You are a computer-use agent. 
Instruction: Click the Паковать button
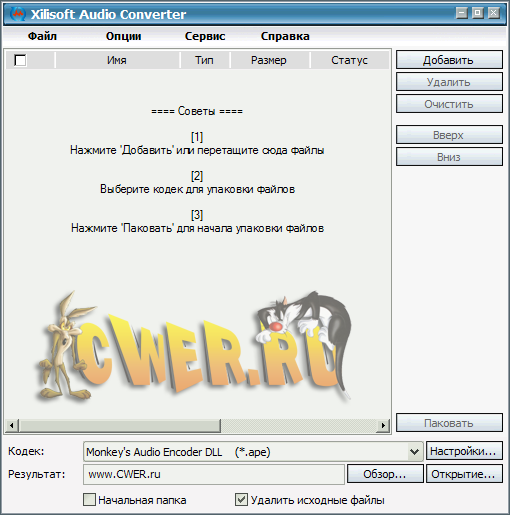click(449, 423)
